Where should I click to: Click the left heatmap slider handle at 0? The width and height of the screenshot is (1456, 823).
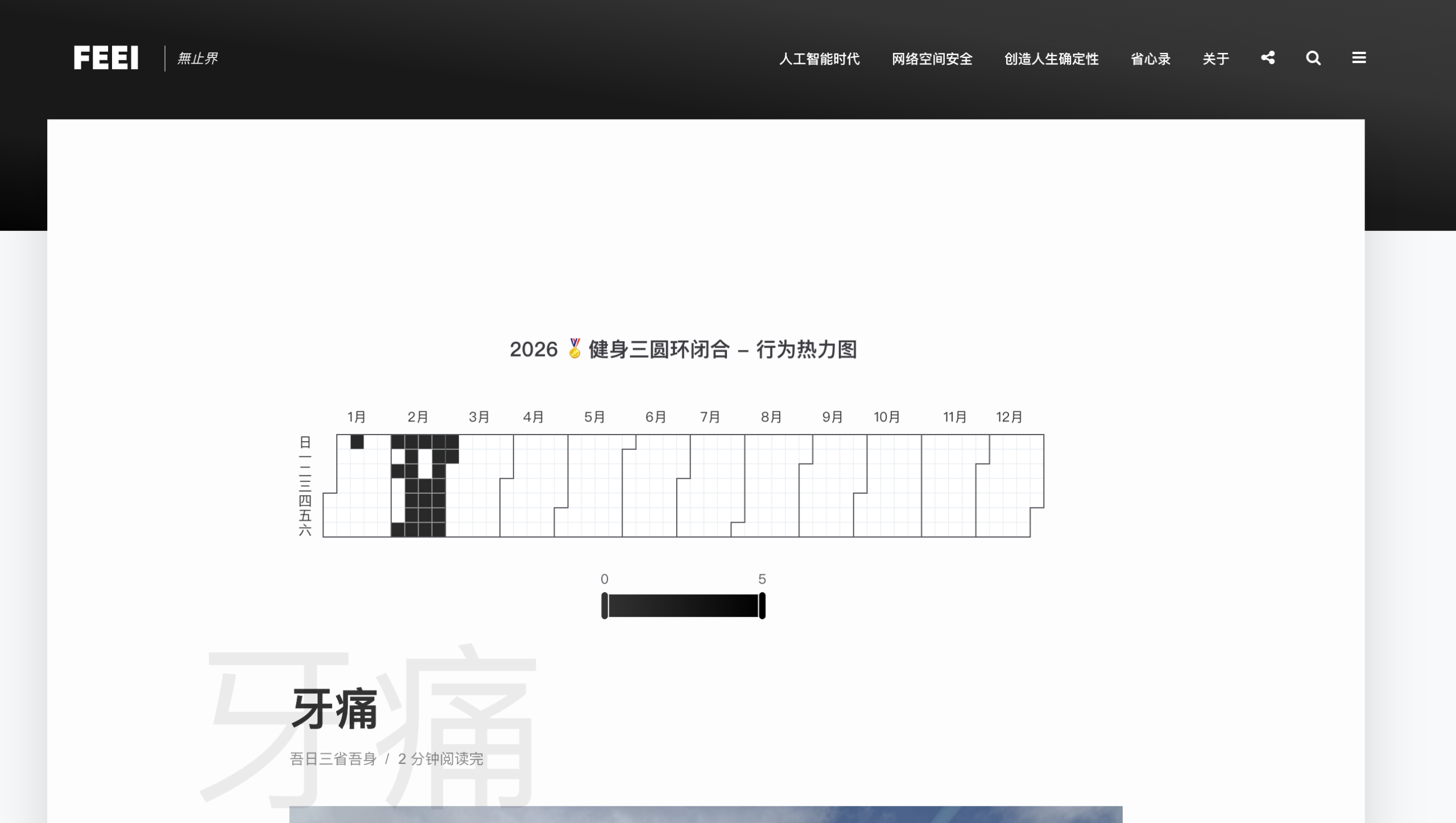(x=605, y=605)
